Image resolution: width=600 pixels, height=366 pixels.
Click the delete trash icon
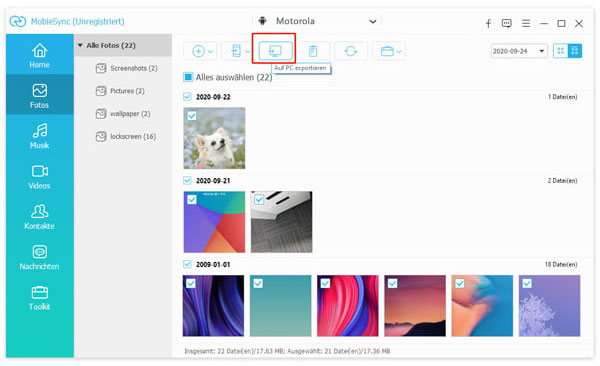(x=313, y=51)
